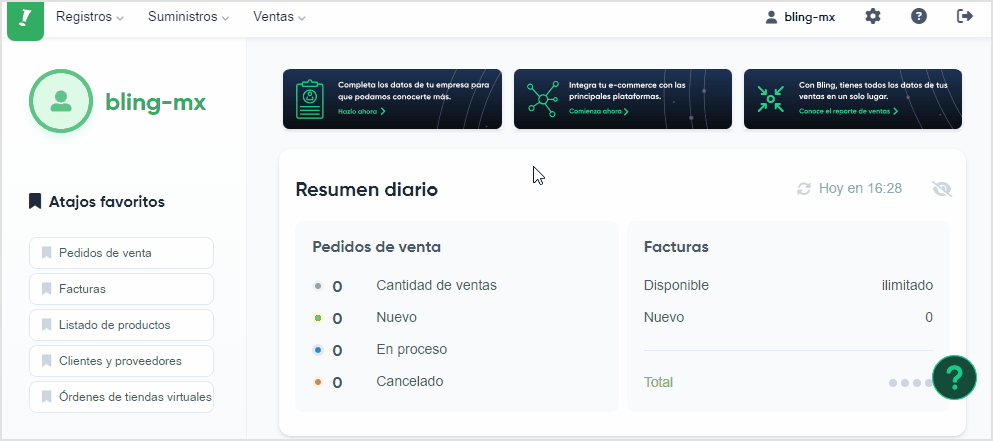Click the network nodes icon on integration banner
The width and height of the screenshot is (993, 441).
(543, 99)
